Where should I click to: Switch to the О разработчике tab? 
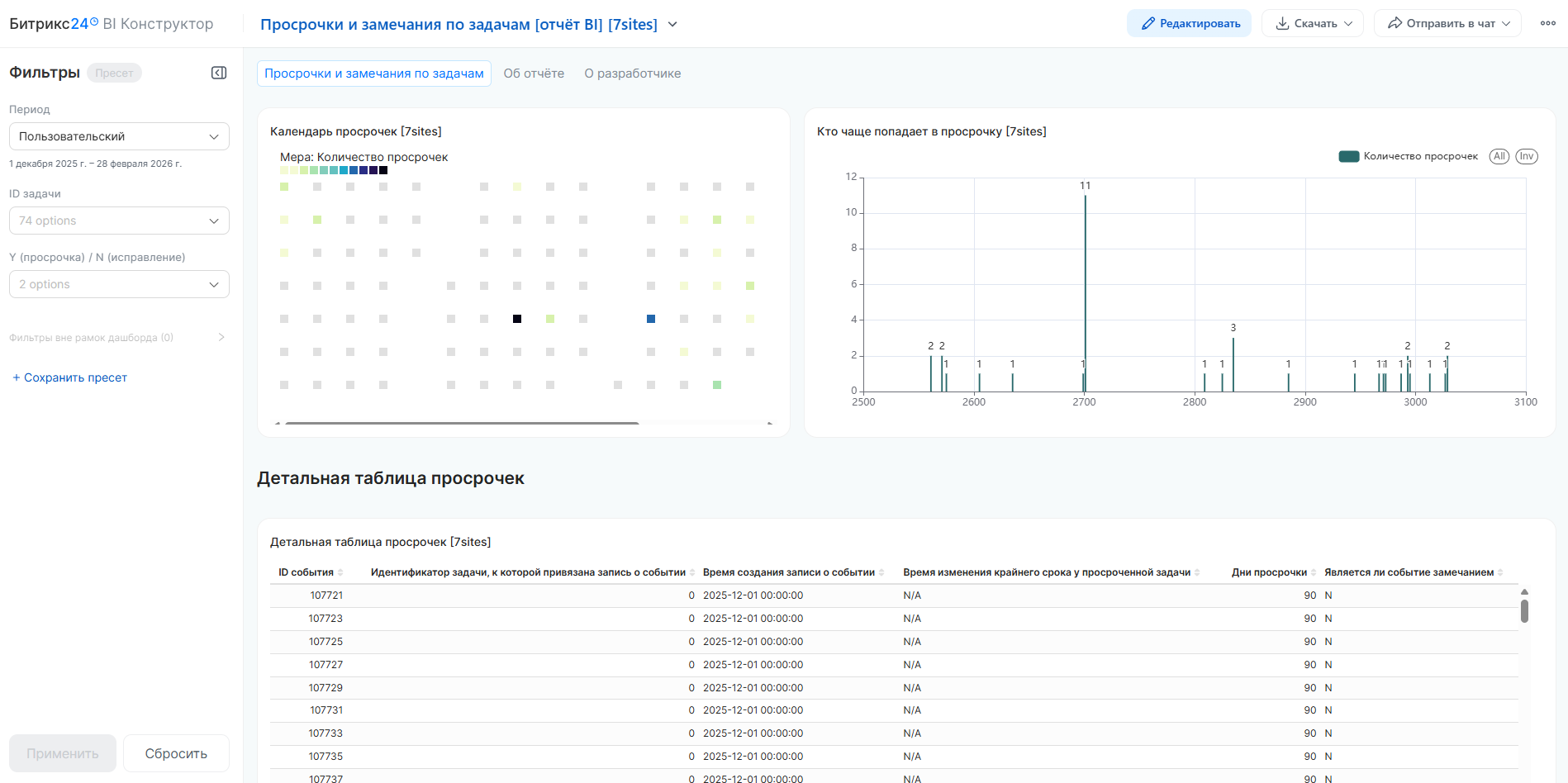pos(632,74)
